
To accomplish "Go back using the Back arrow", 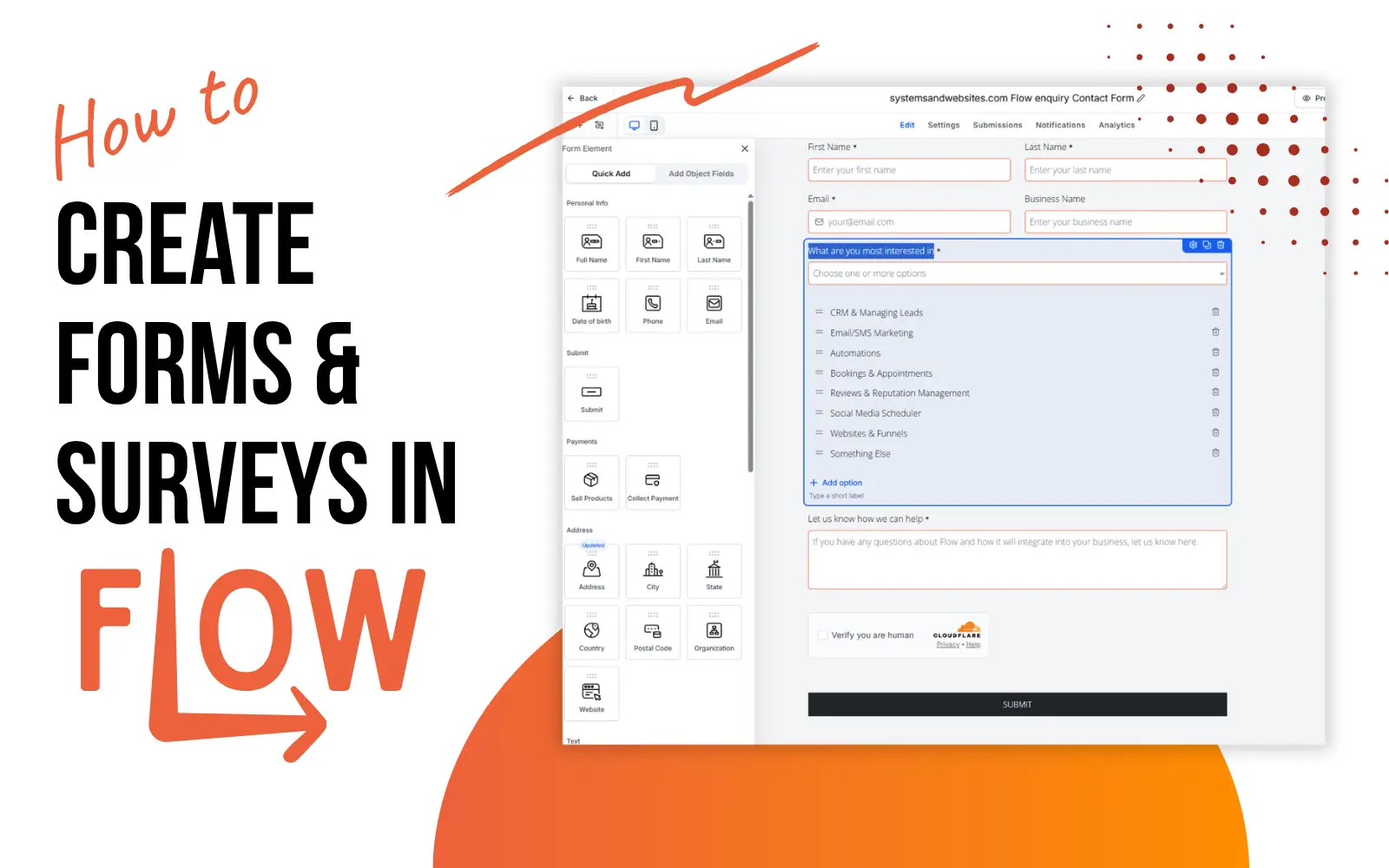I will pos(583,98).
